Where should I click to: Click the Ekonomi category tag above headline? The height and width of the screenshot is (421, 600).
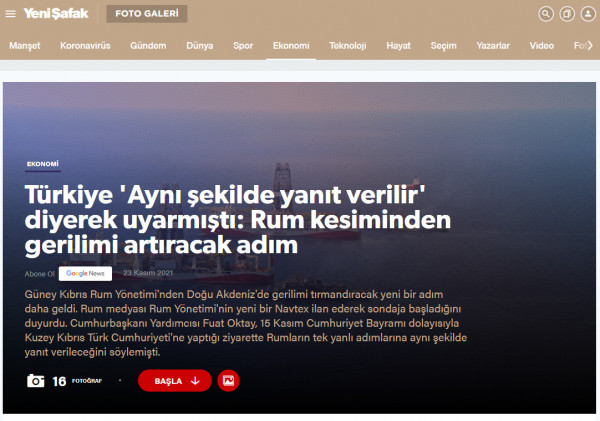tap(43, 163)
